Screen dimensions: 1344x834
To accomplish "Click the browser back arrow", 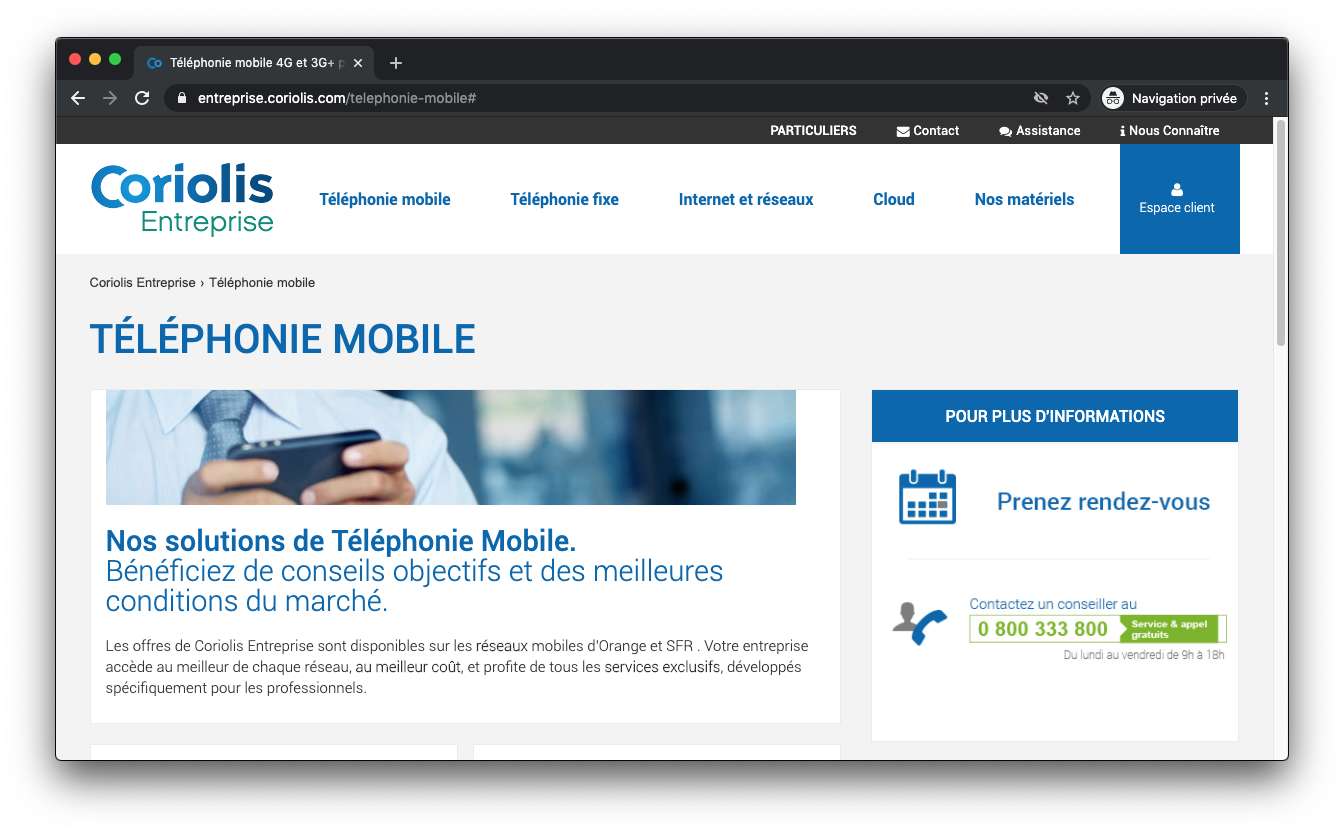I will click(x=78, y=98).
